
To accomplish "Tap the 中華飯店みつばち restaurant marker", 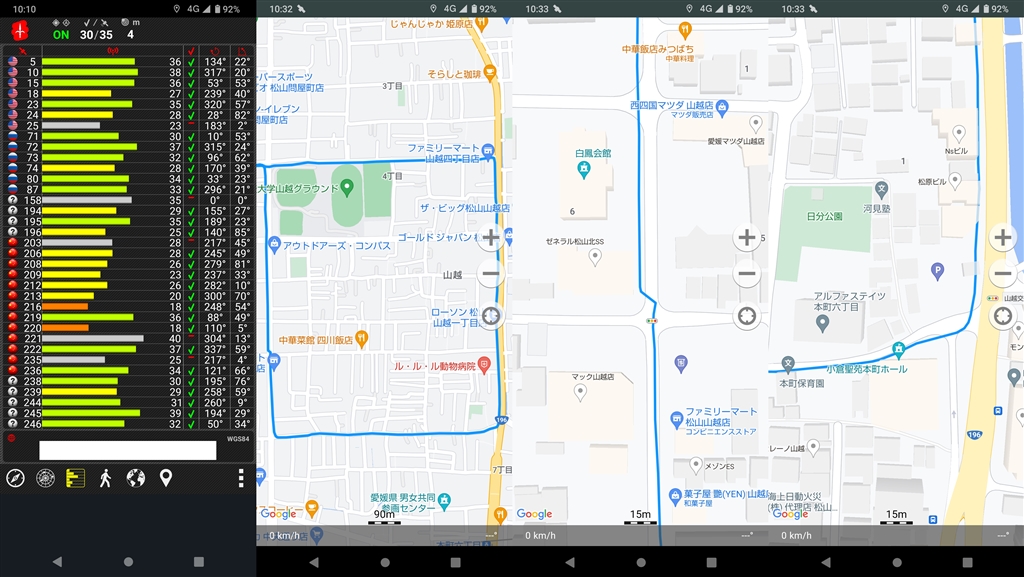I will point(685,30).
